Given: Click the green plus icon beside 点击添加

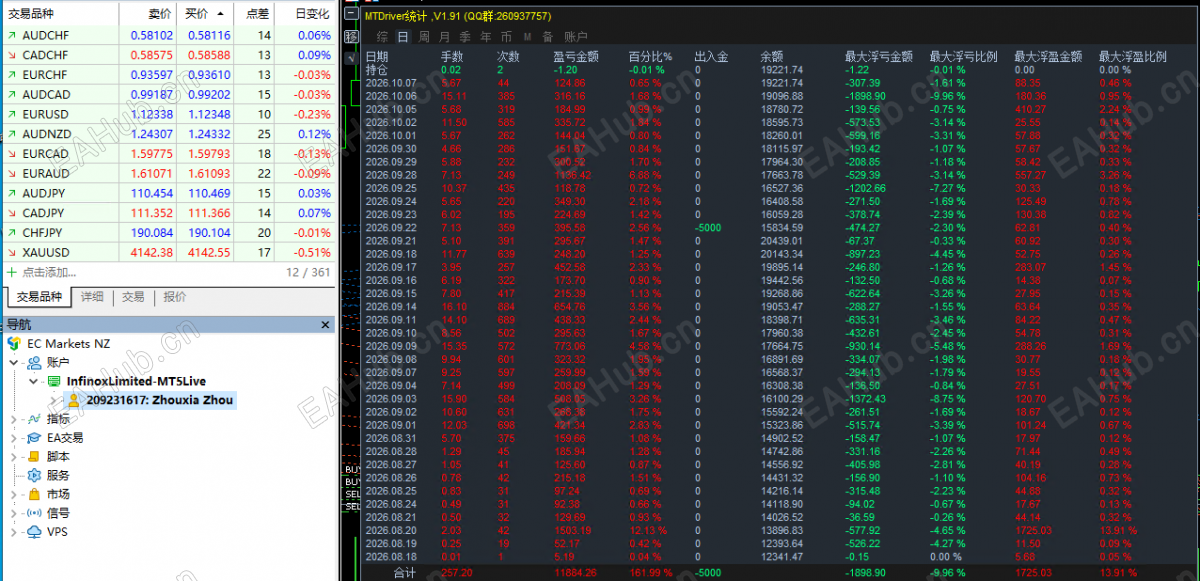Looking at the screenshot, I should (x=12, y=272).
